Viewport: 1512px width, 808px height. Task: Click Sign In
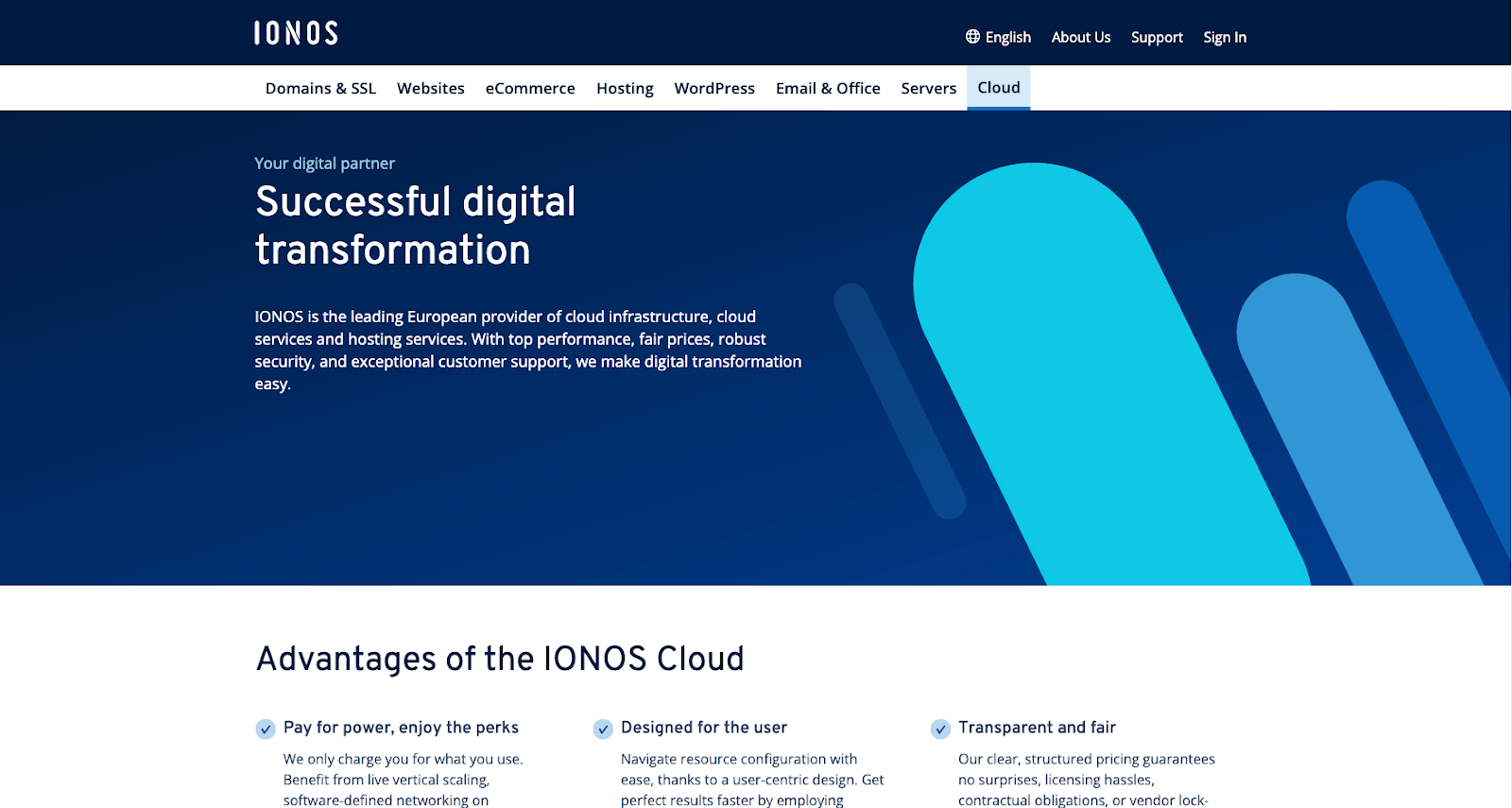tap(1225, 37)
